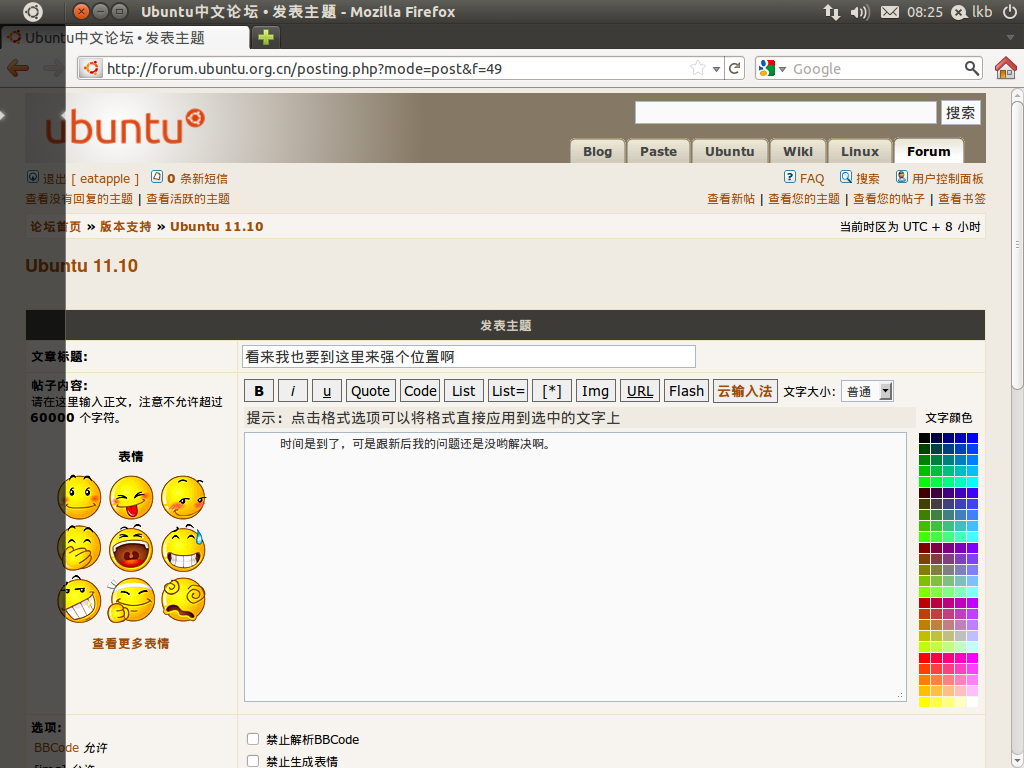Viewport: 1024px width, 768px height.
Task: Insert the dizzy swirl-eyed emoticon
Action: 183,600
